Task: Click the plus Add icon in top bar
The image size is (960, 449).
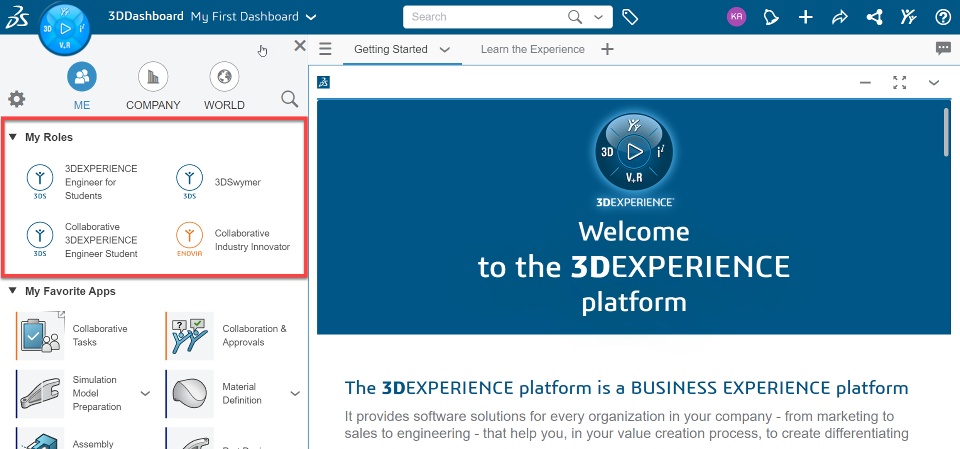Action: point(806,17)
